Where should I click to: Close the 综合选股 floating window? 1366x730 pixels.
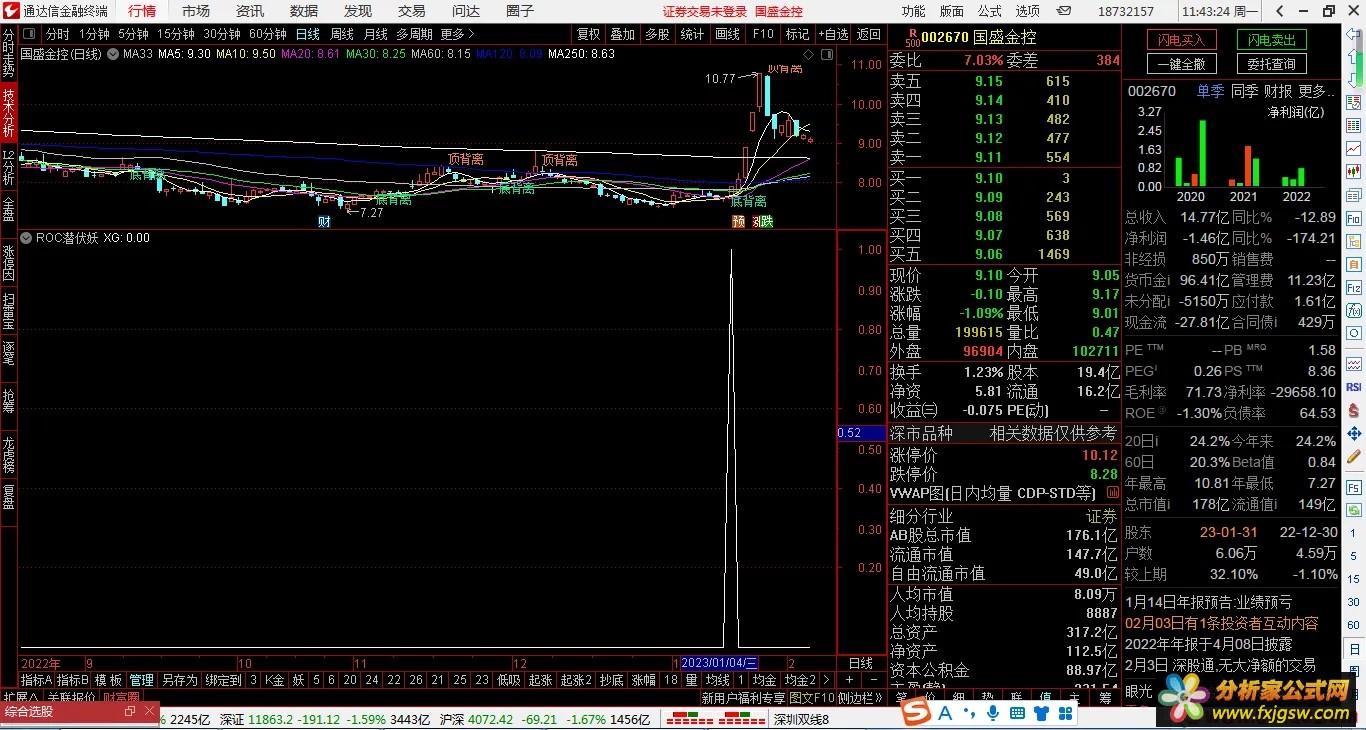point(150,711)
